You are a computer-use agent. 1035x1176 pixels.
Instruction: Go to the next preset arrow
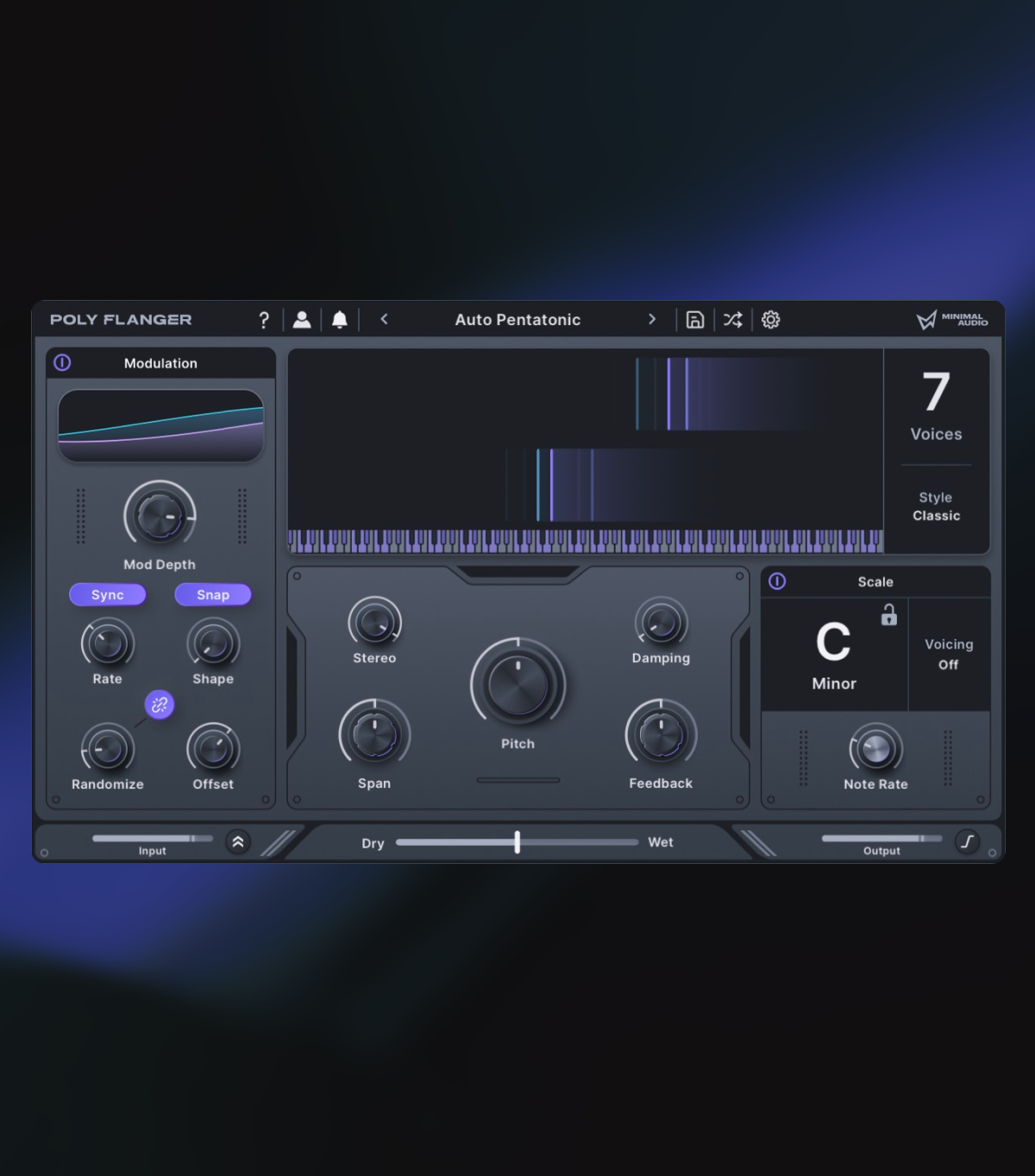click(x=652, y=320)
